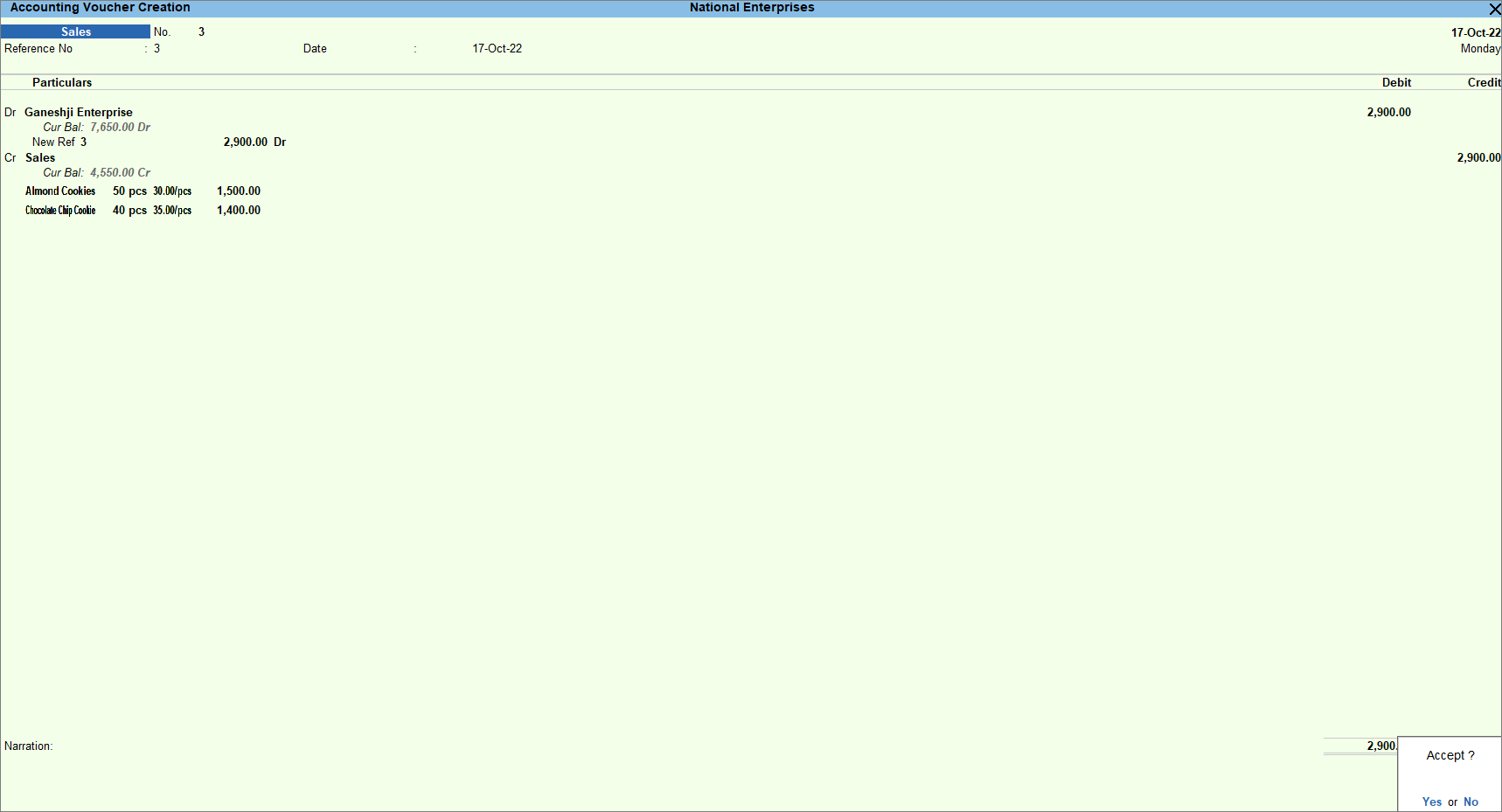Click the National Enterprises company title

pos(752,7)
